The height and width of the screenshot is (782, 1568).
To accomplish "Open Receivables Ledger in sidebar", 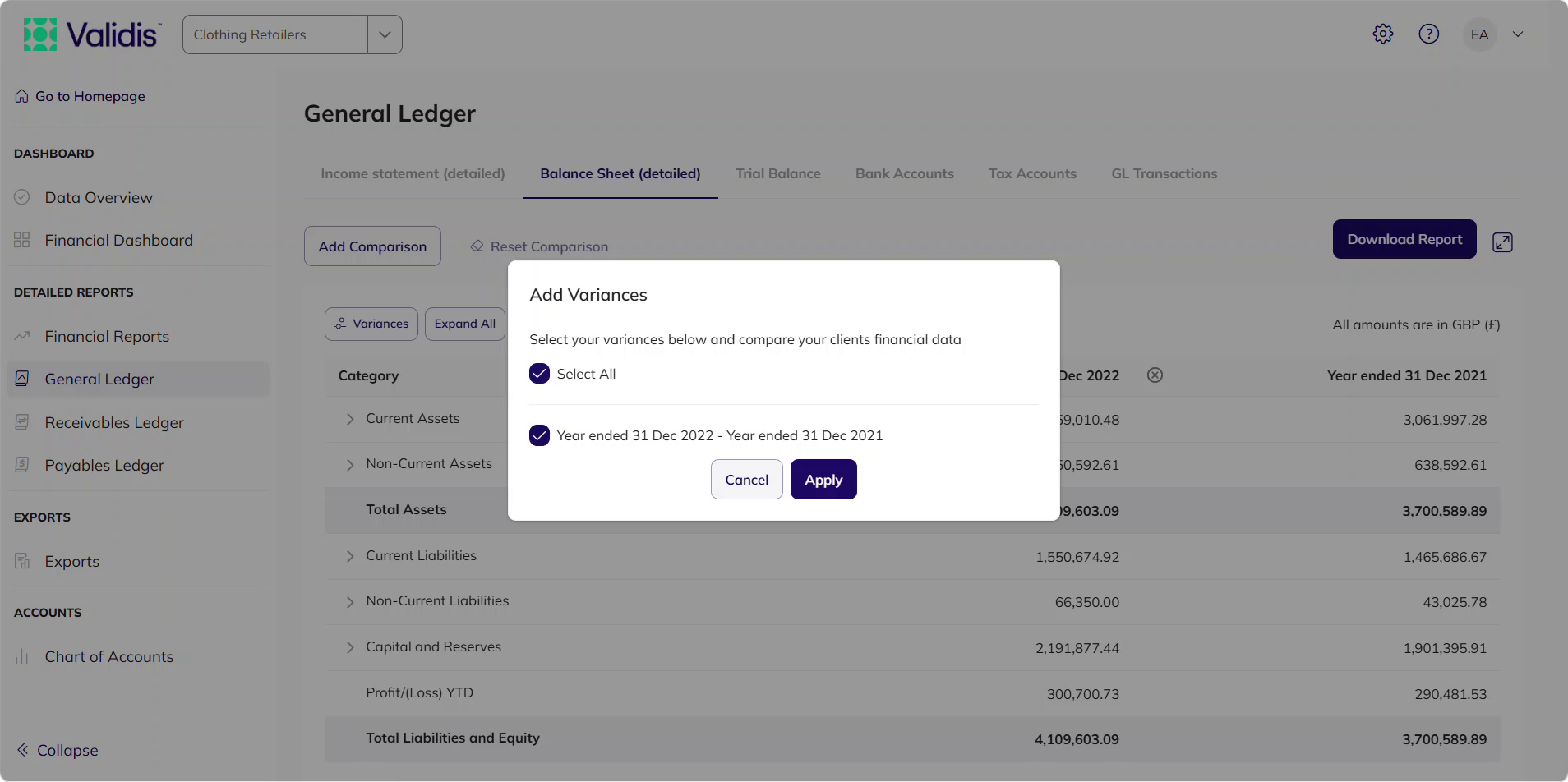I will click(x=114, y=422).
